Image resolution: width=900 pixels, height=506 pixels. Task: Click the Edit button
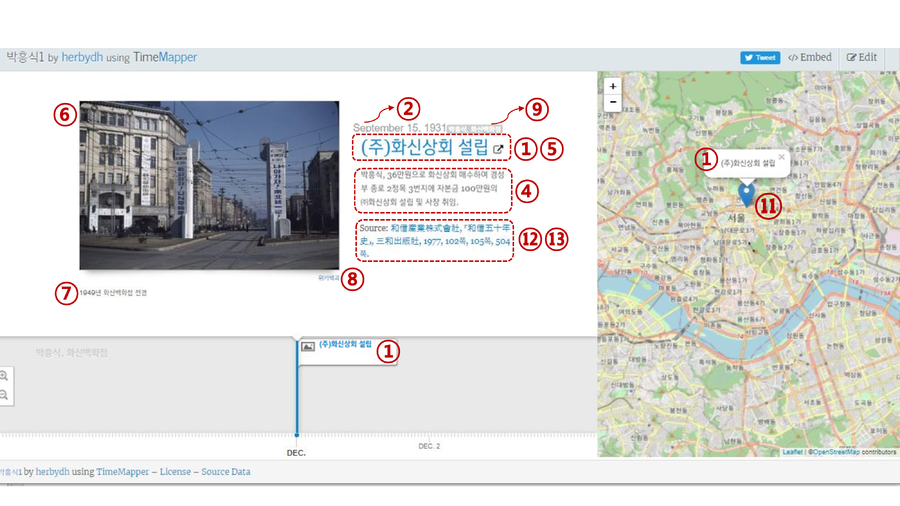[862, 57]
